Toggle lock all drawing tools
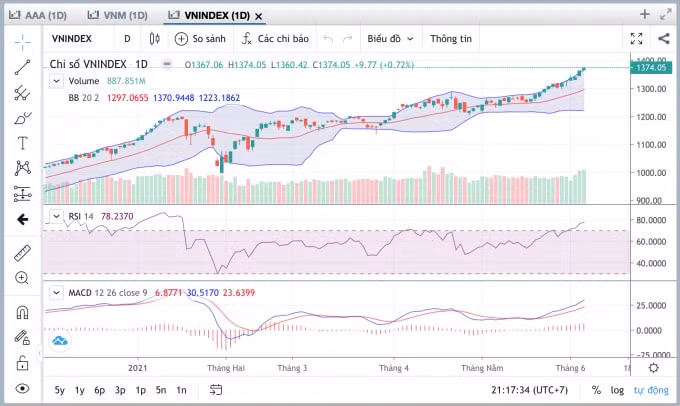The image size is (680, 406). point(22,363)
